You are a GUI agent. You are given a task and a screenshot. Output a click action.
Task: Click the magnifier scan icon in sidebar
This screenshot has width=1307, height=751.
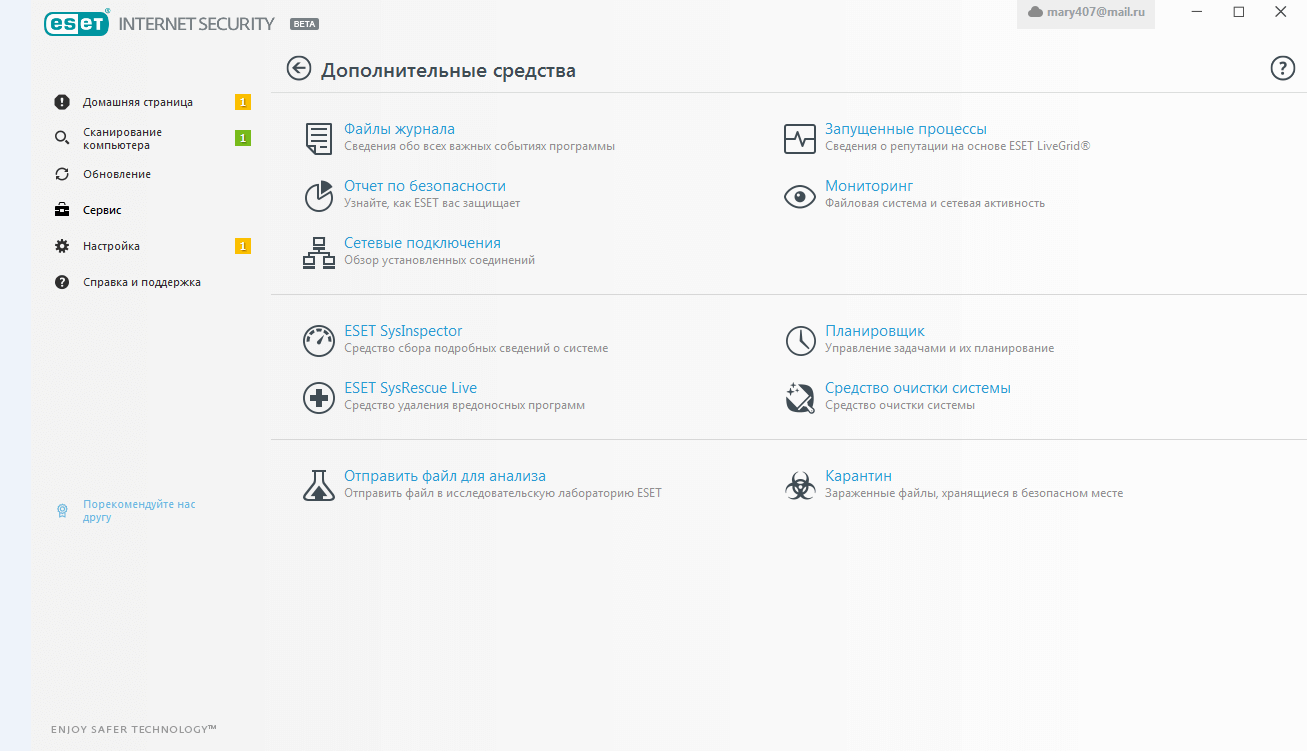pyautogui.click(x=62, y=138)
